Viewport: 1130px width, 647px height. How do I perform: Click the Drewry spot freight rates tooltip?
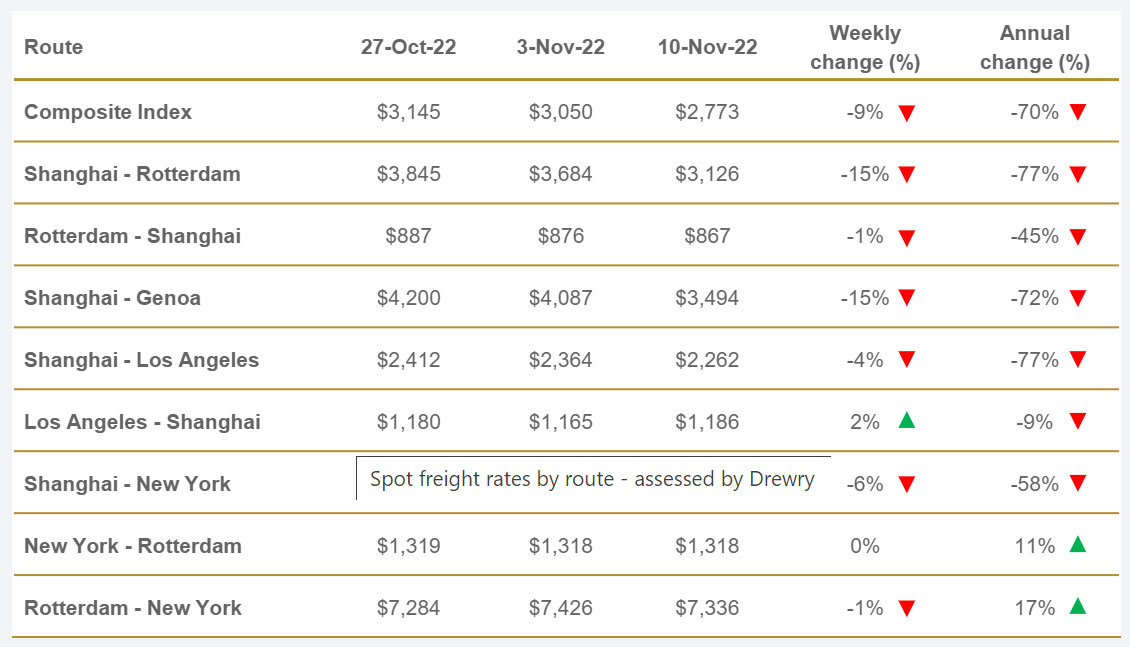[592, 479]
